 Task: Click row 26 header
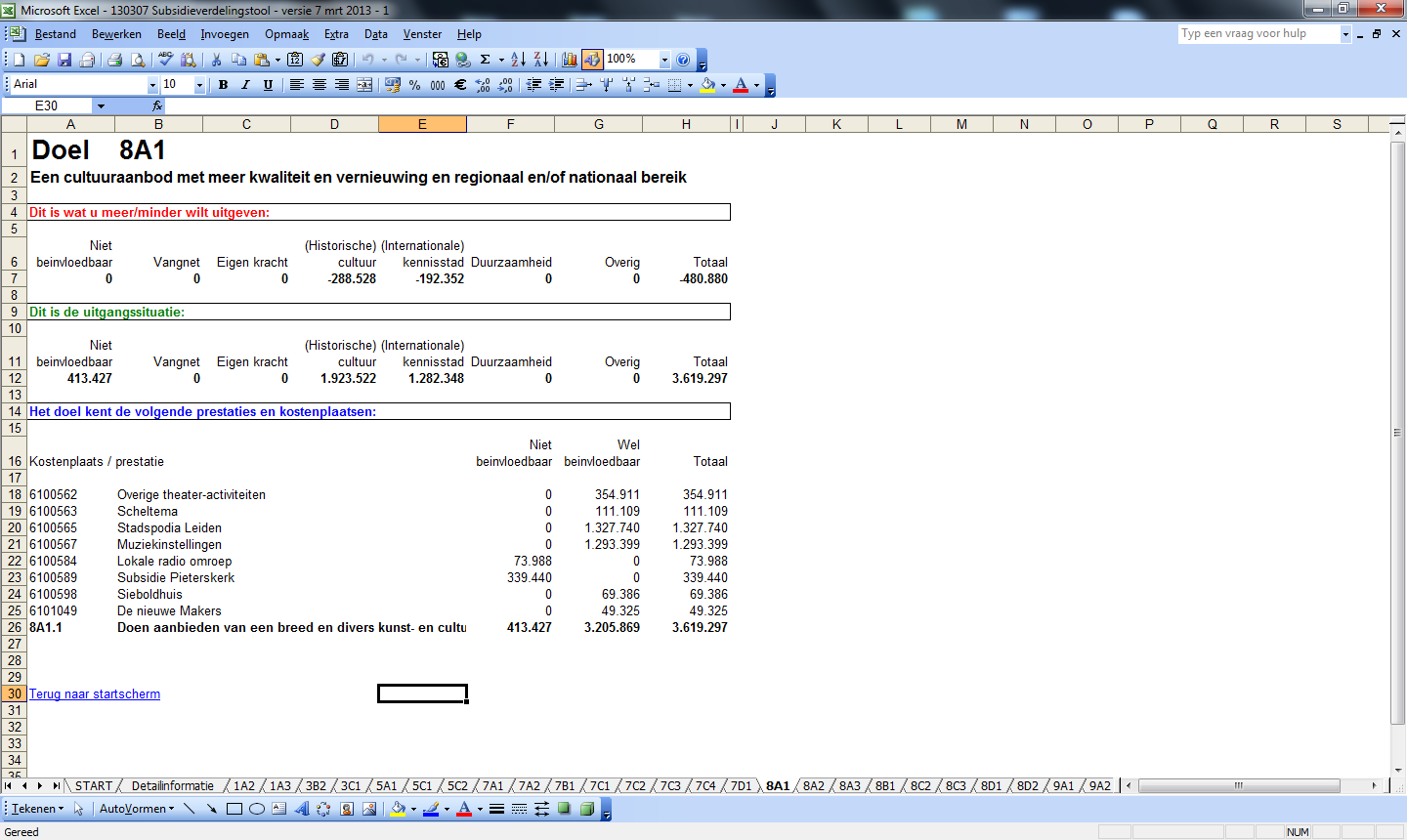pyautogui.click(x=15, y=627)
